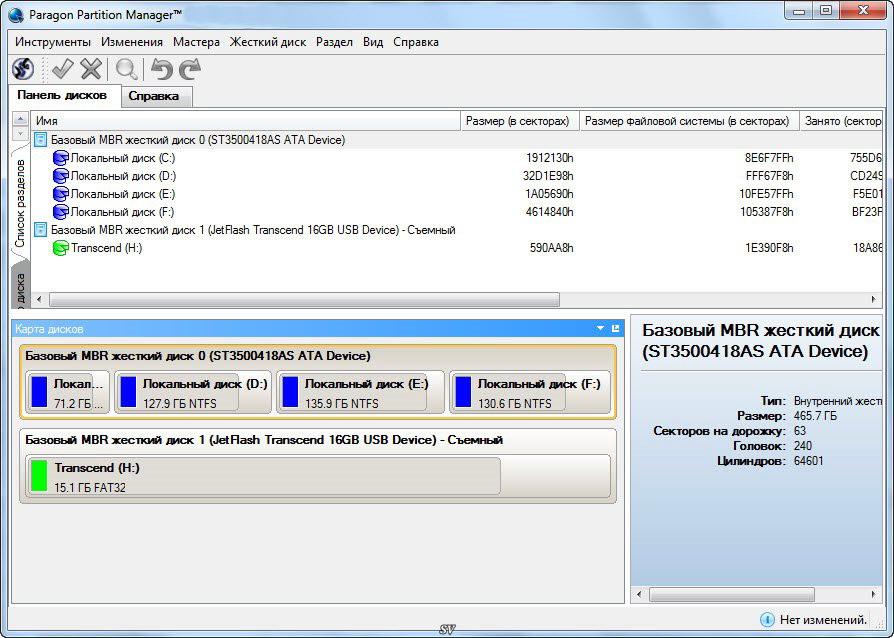Open the Справка menu in menu bar
The width and height of the screenshot is (894, 638).
[x=416, y=42]
